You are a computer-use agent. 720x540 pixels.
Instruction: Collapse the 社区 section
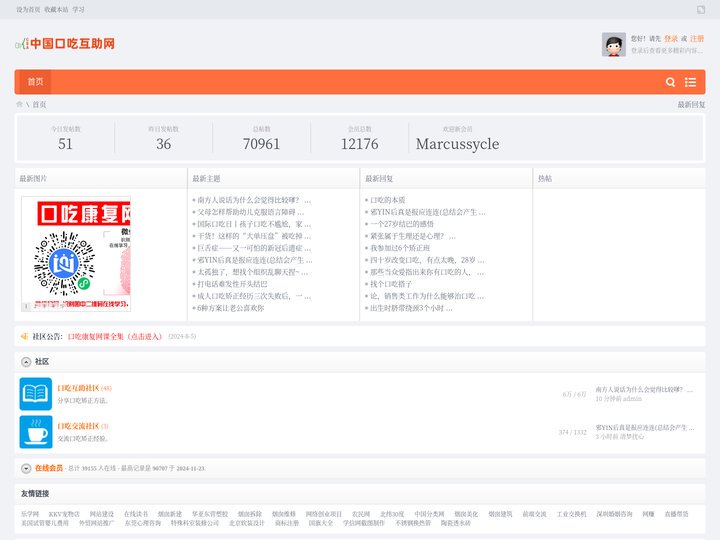click(26, 362)
